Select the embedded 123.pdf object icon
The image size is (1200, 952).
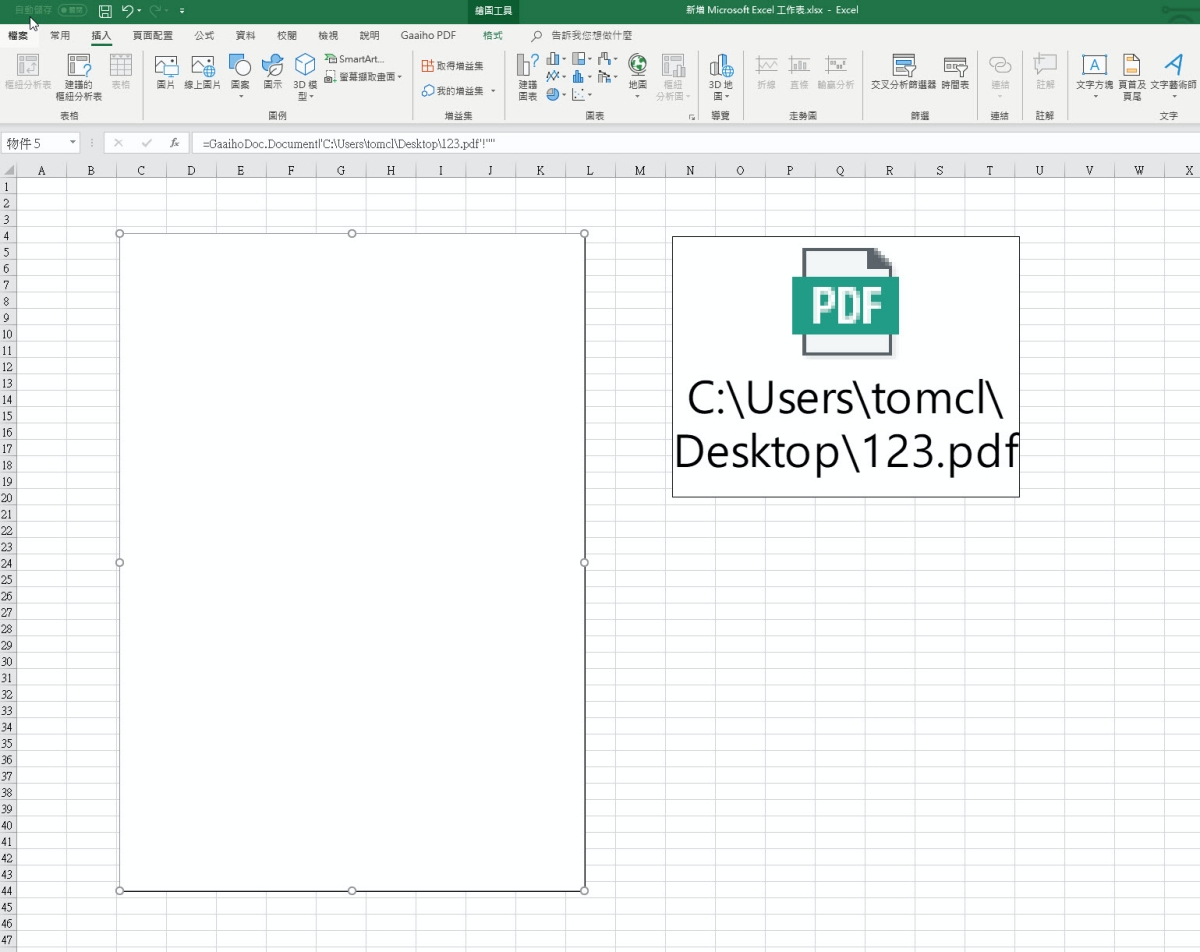point(845,366)
